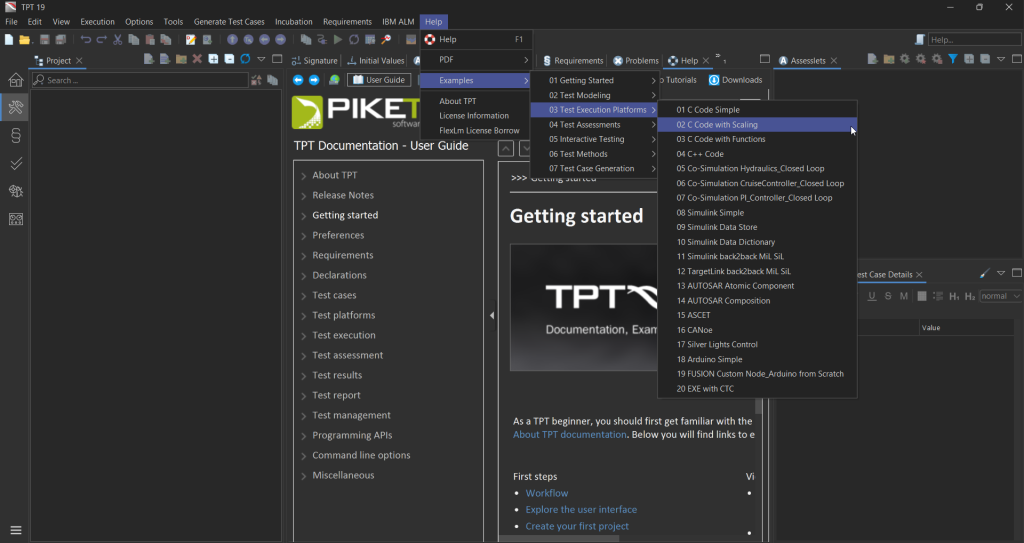Click the green run play icon
The height and width of the screenshot is (543, 1024).
(x=338, y=39)
